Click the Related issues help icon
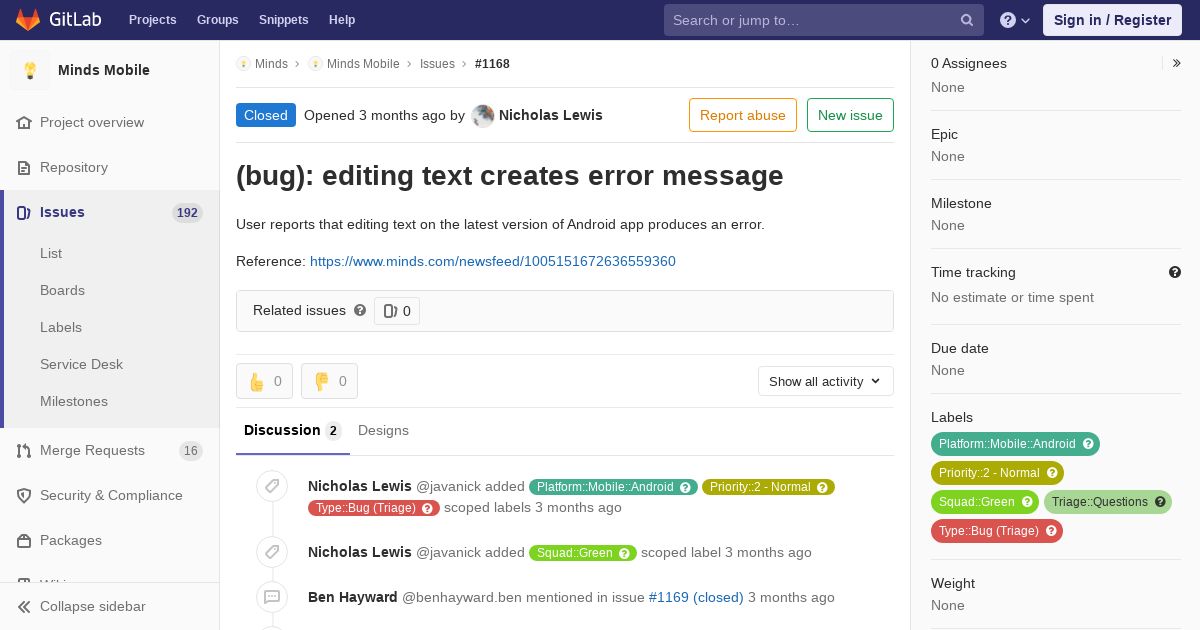The image size is (1200, 630). [x=360, y=310]
